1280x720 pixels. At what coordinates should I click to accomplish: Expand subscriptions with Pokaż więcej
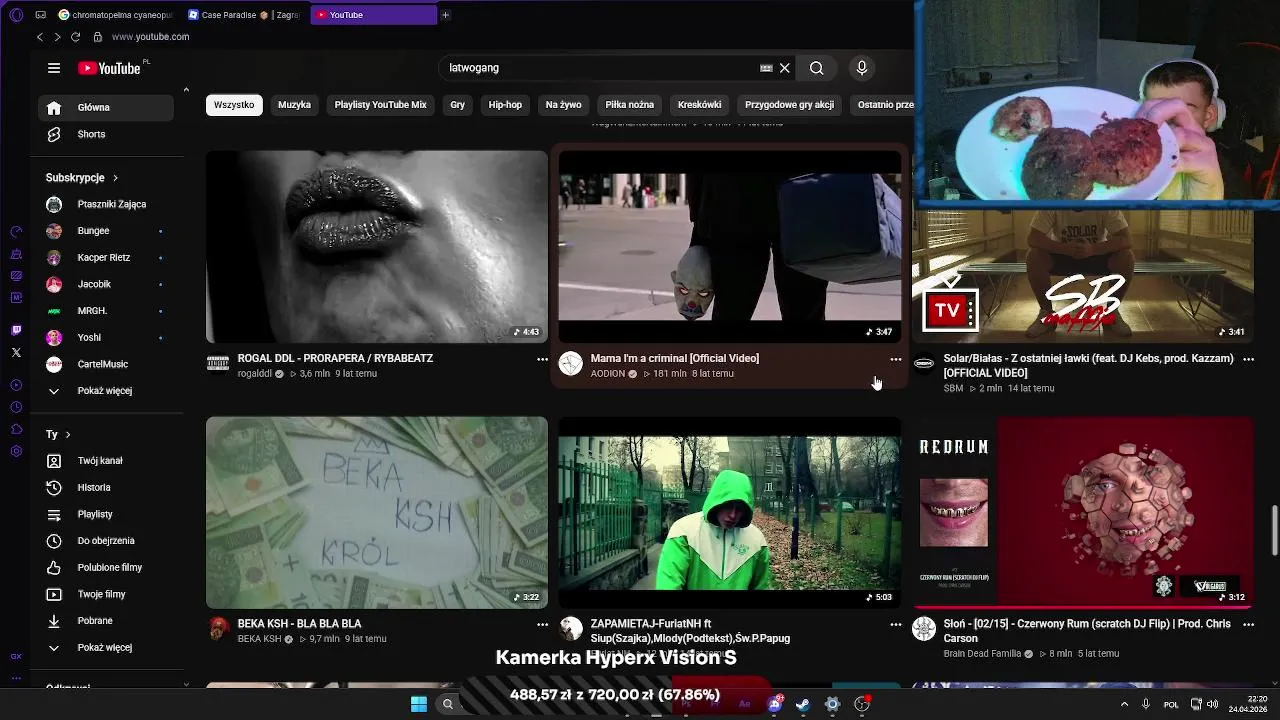click(x=106, y=391)
